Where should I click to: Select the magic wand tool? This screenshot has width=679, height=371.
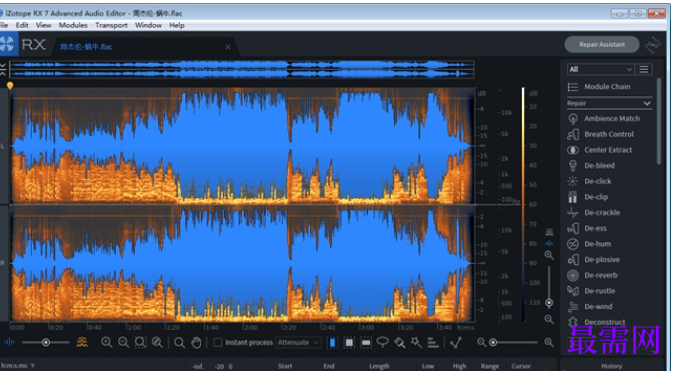coord(416,342)
